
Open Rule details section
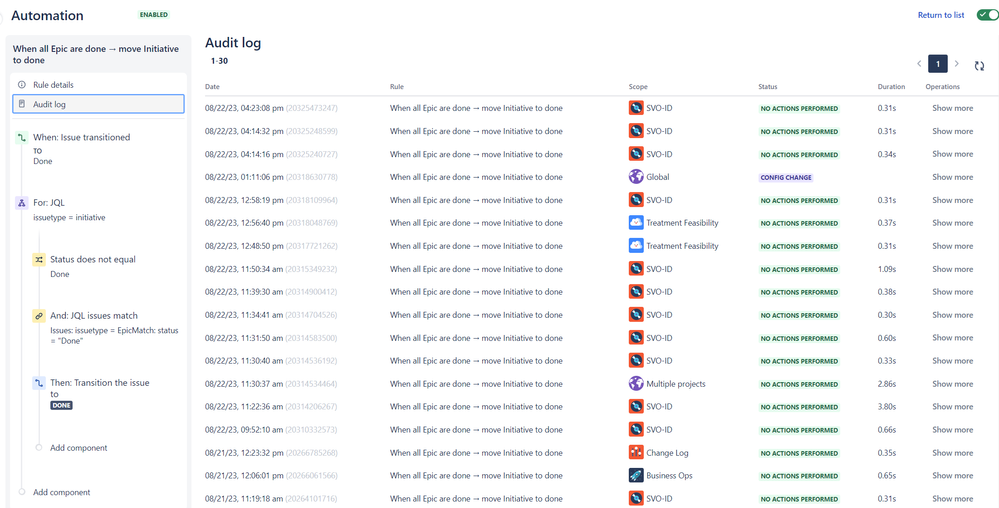99,85
